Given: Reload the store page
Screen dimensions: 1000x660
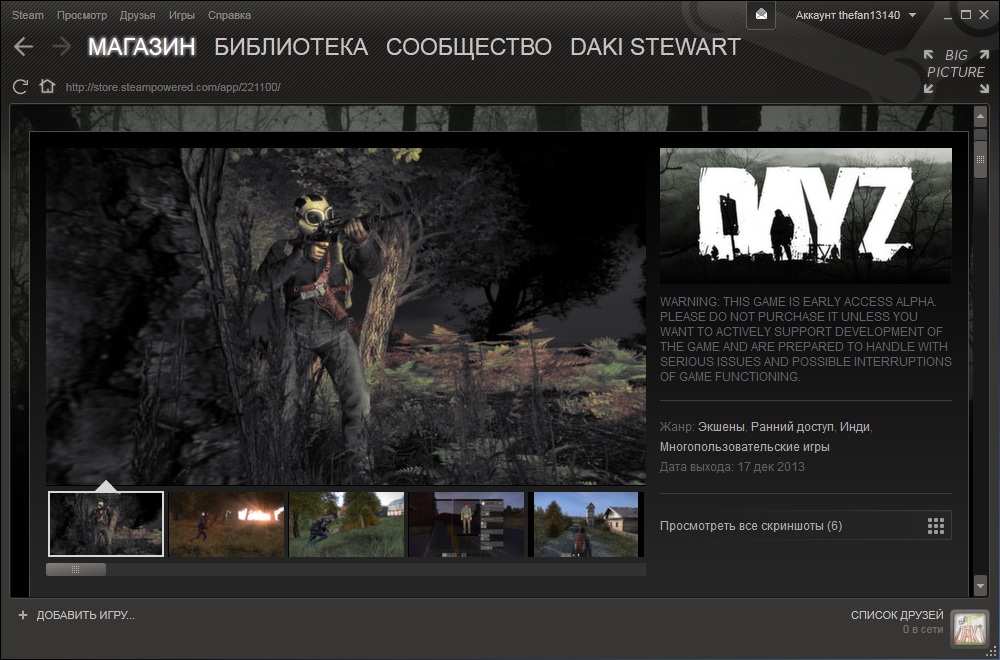Looking at the screenshot, I should coord(20,87).
